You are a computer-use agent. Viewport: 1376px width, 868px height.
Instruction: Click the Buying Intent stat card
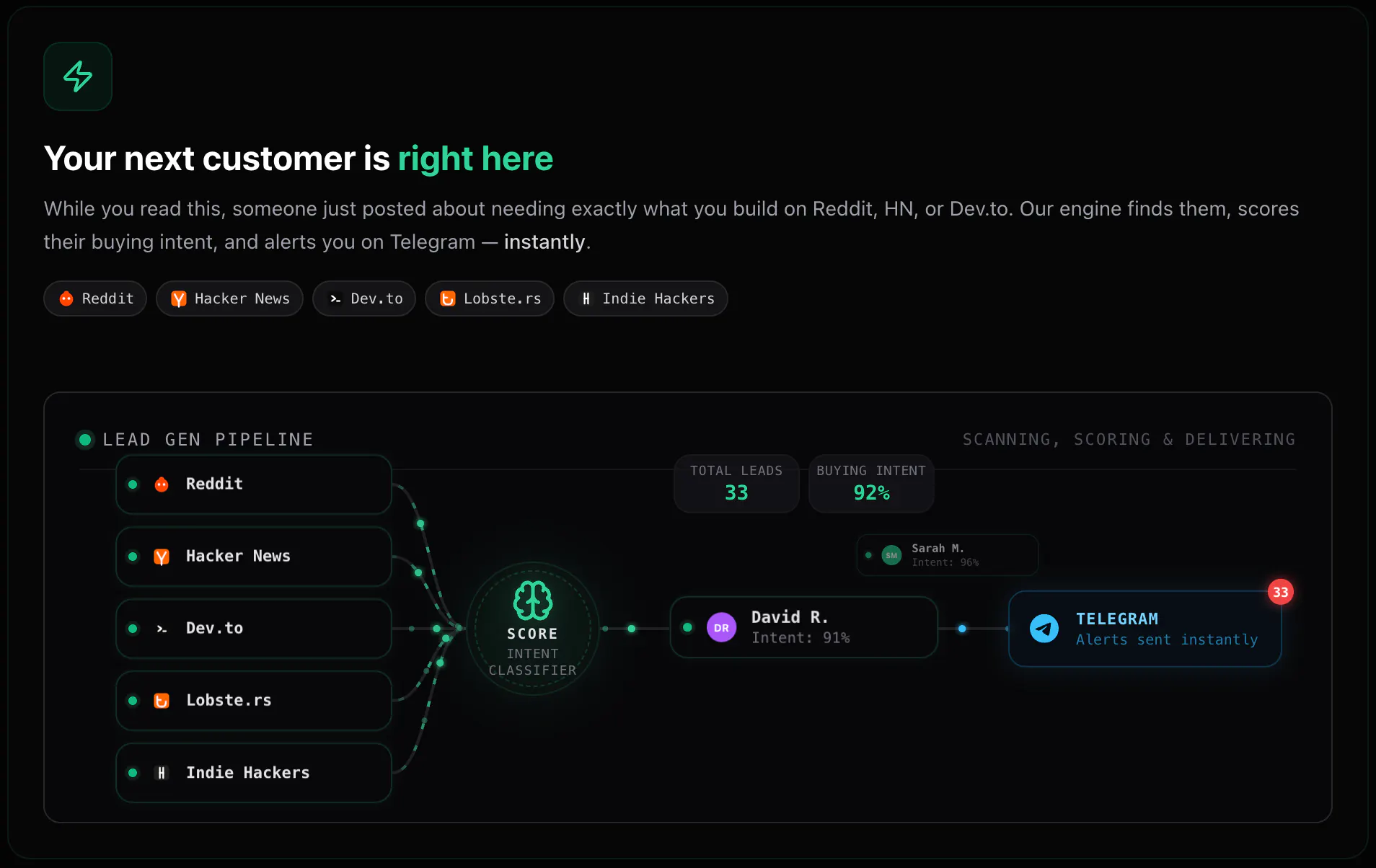(871, 484)
